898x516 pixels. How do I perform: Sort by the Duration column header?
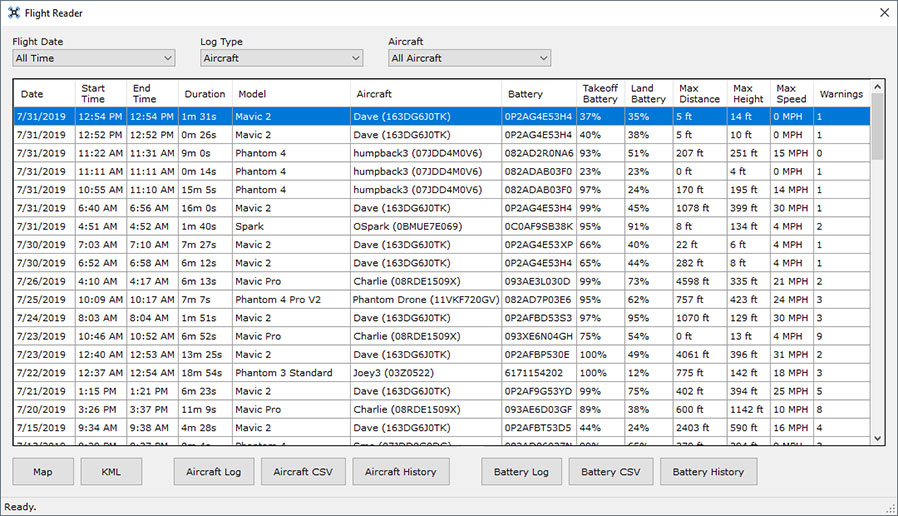pyautogui.click(x=205, y=94)
